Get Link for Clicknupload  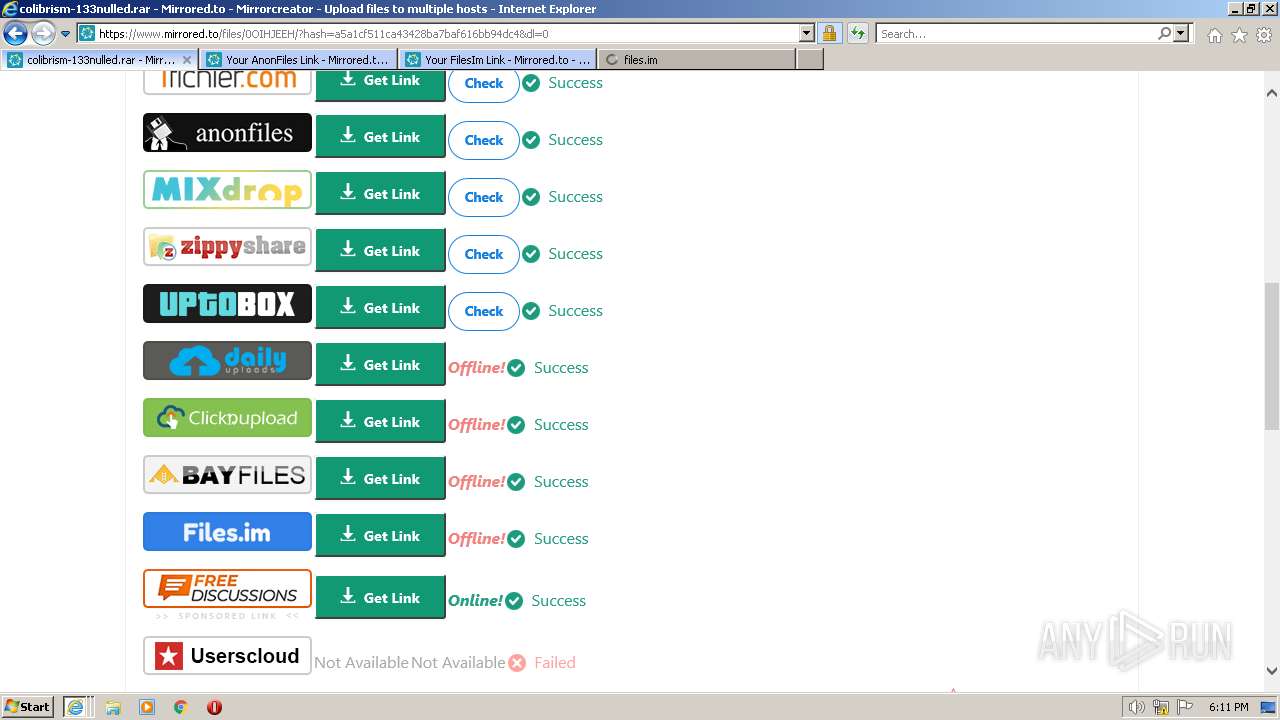[380, 422]
